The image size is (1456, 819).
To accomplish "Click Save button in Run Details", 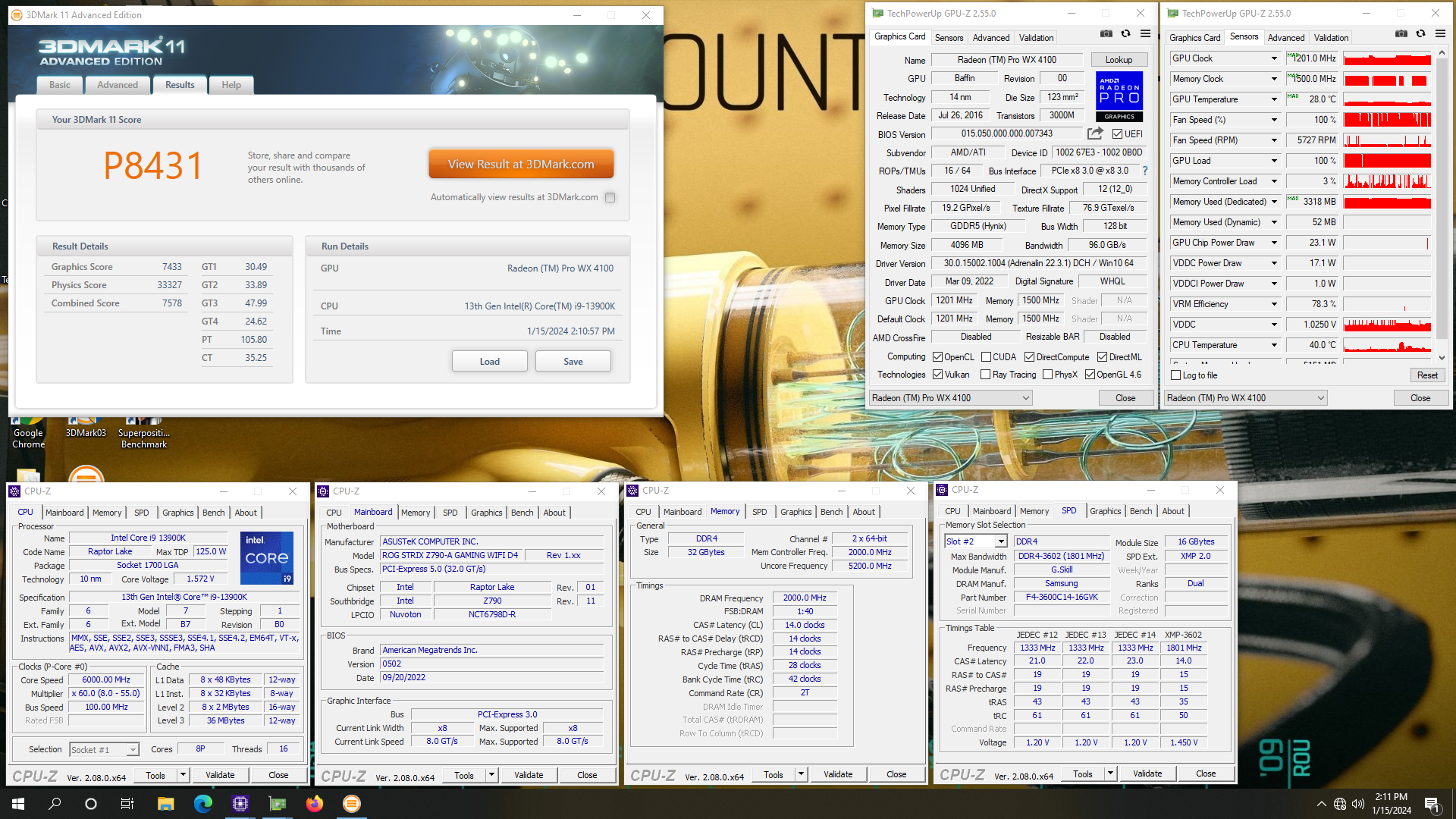I will tap(573, 362).
